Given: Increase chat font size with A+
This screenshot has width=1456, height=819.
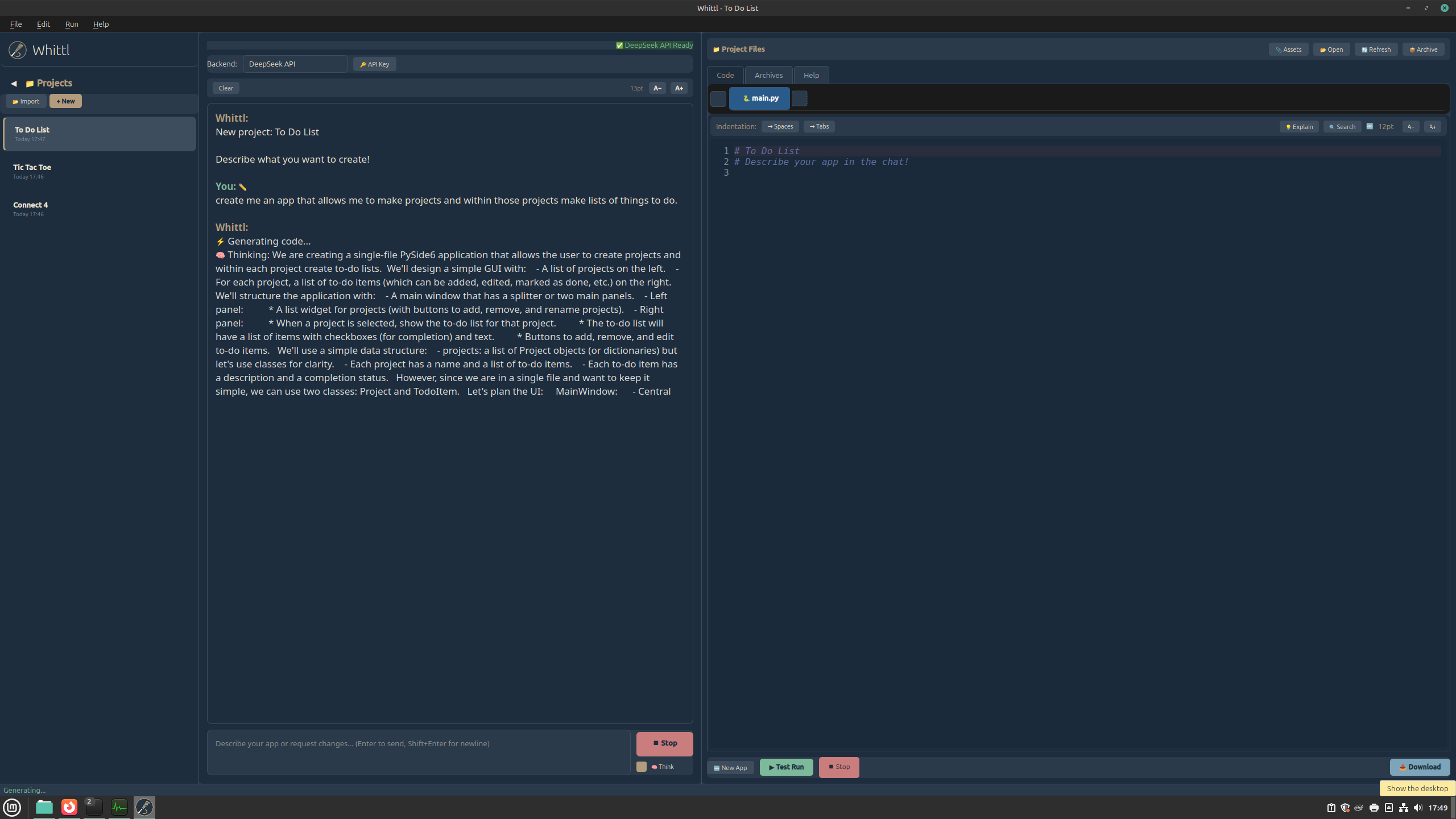Looking at the screenshot, I should [x=679, y=88].
